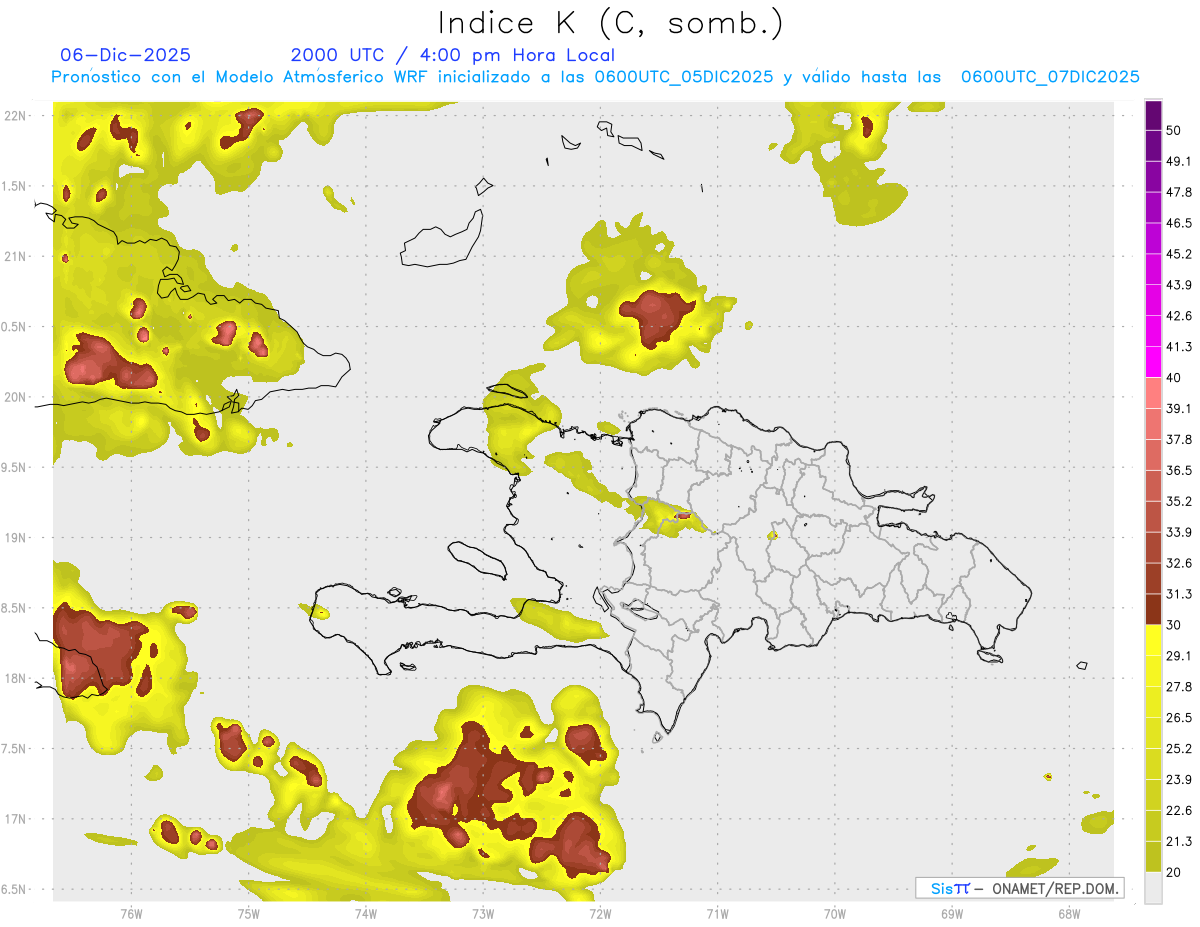Click the "74W" longitude label
The height and width of the screenshot is (927, 1200).
click(x=365, y=914)
